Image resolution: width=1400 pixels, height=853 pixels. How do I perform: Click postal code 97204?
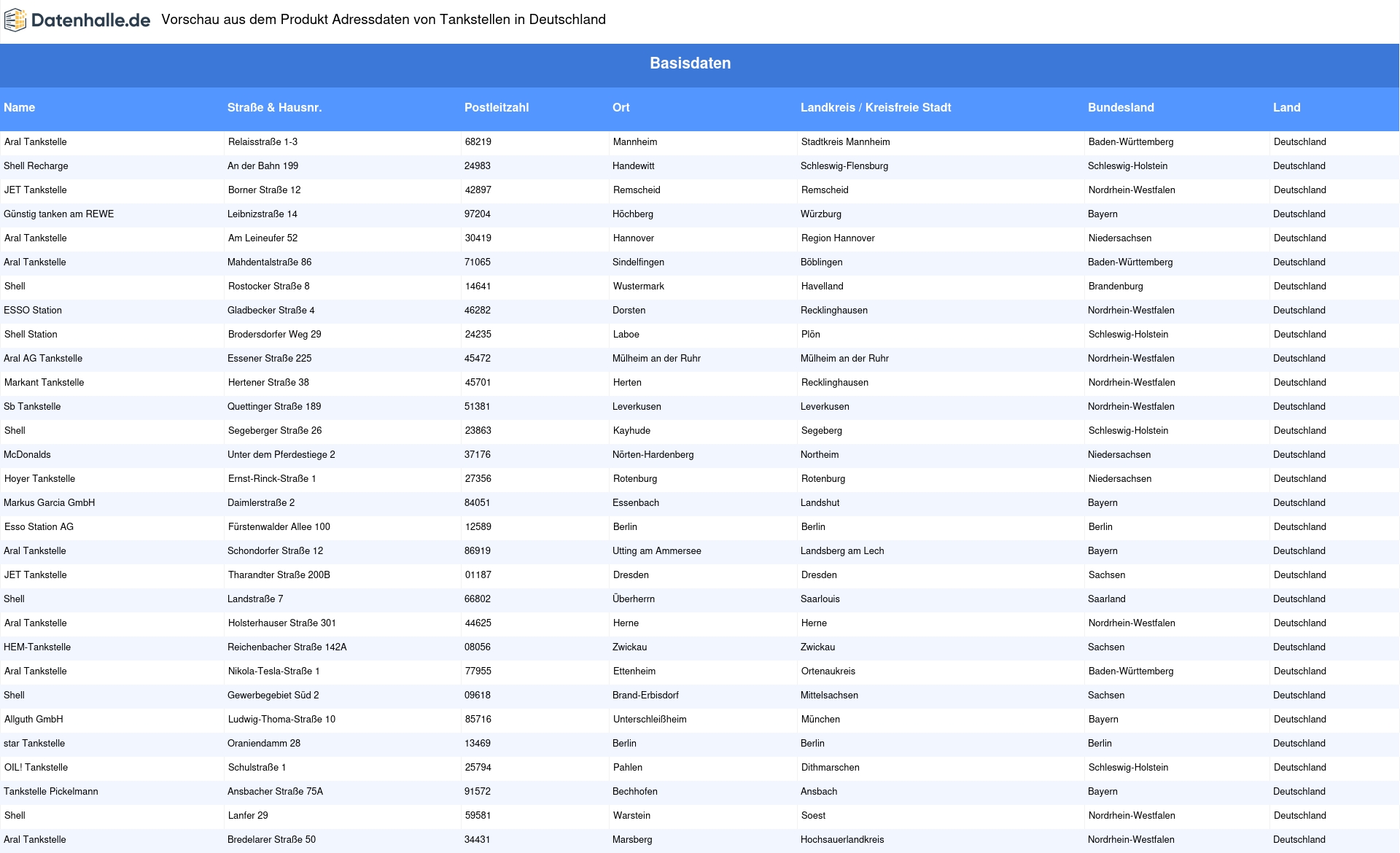click(x=478, y=214)
